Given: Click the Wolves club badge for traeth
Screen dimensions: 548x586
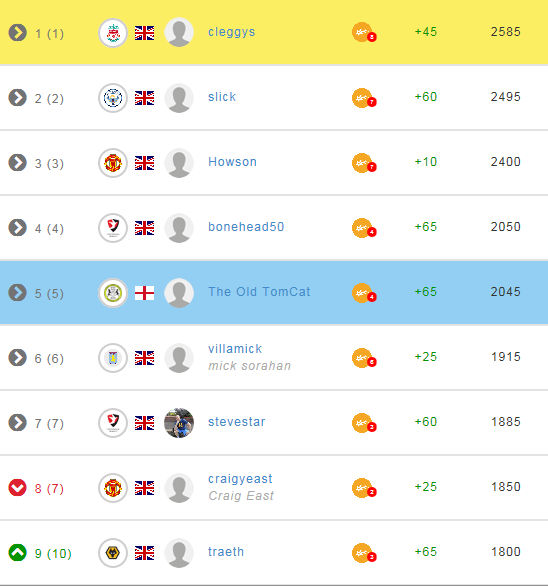Looking at the screenshot, I should pyautogui.click(x=113, y=553).
